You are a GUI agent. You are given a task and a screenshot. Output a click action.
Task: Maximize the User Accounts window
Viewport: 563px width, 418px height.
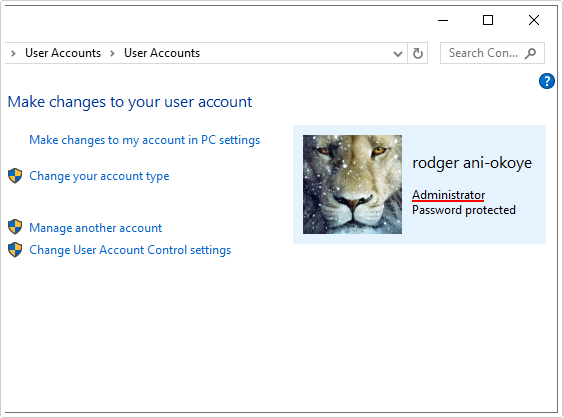tap(488, 20)
